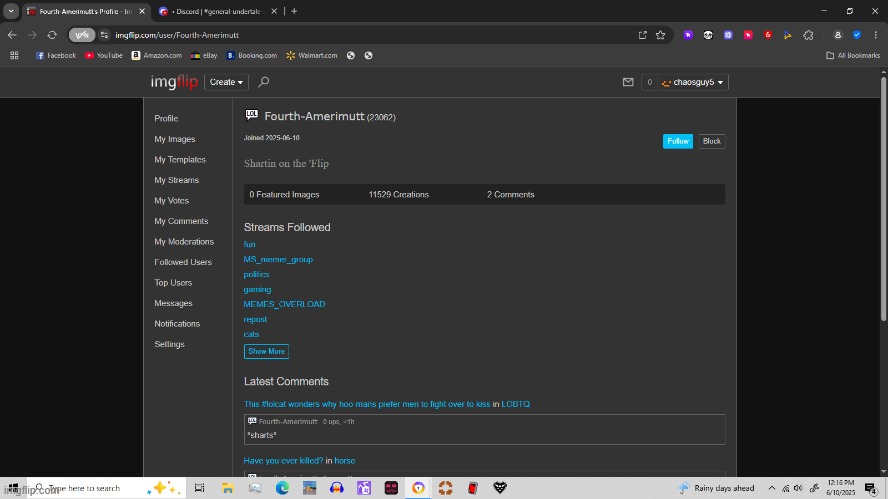Image resolution: width=888 pixels, height=499 pixels.
Task: Open the tab search dropdown arrow
Action: pos(11,11)
